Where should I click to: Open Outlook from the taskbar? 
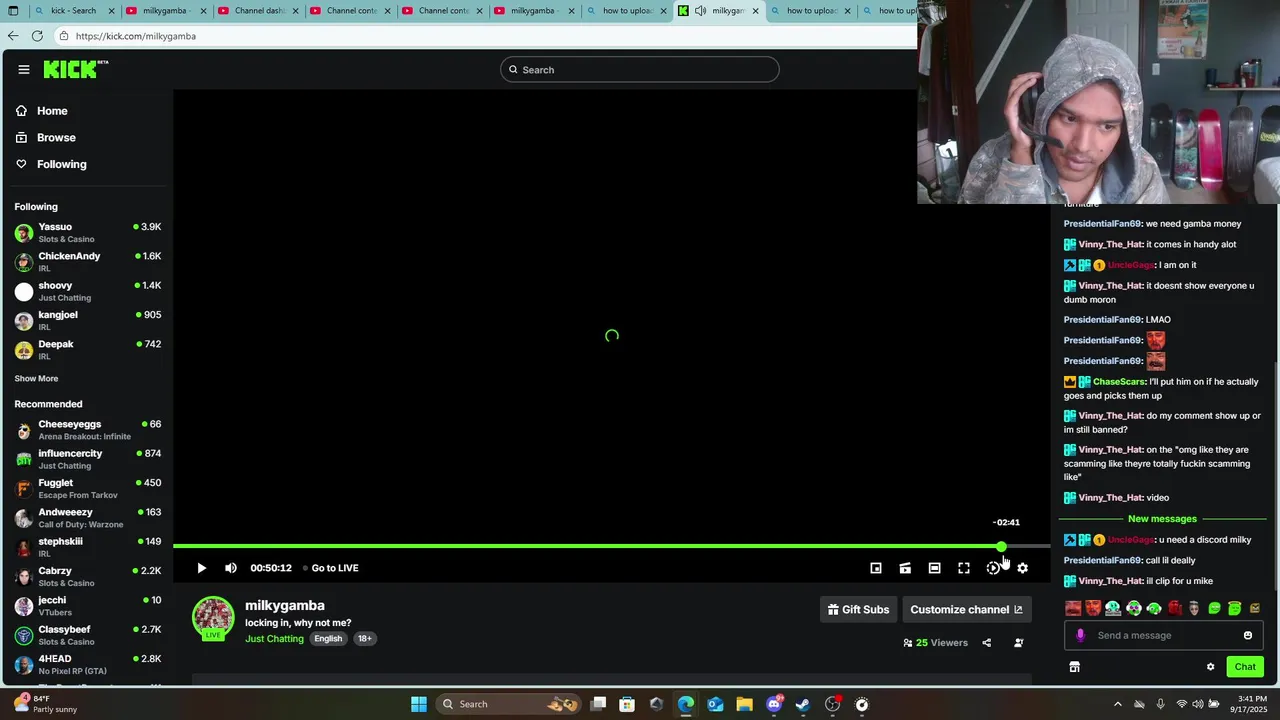coord(715,704)
